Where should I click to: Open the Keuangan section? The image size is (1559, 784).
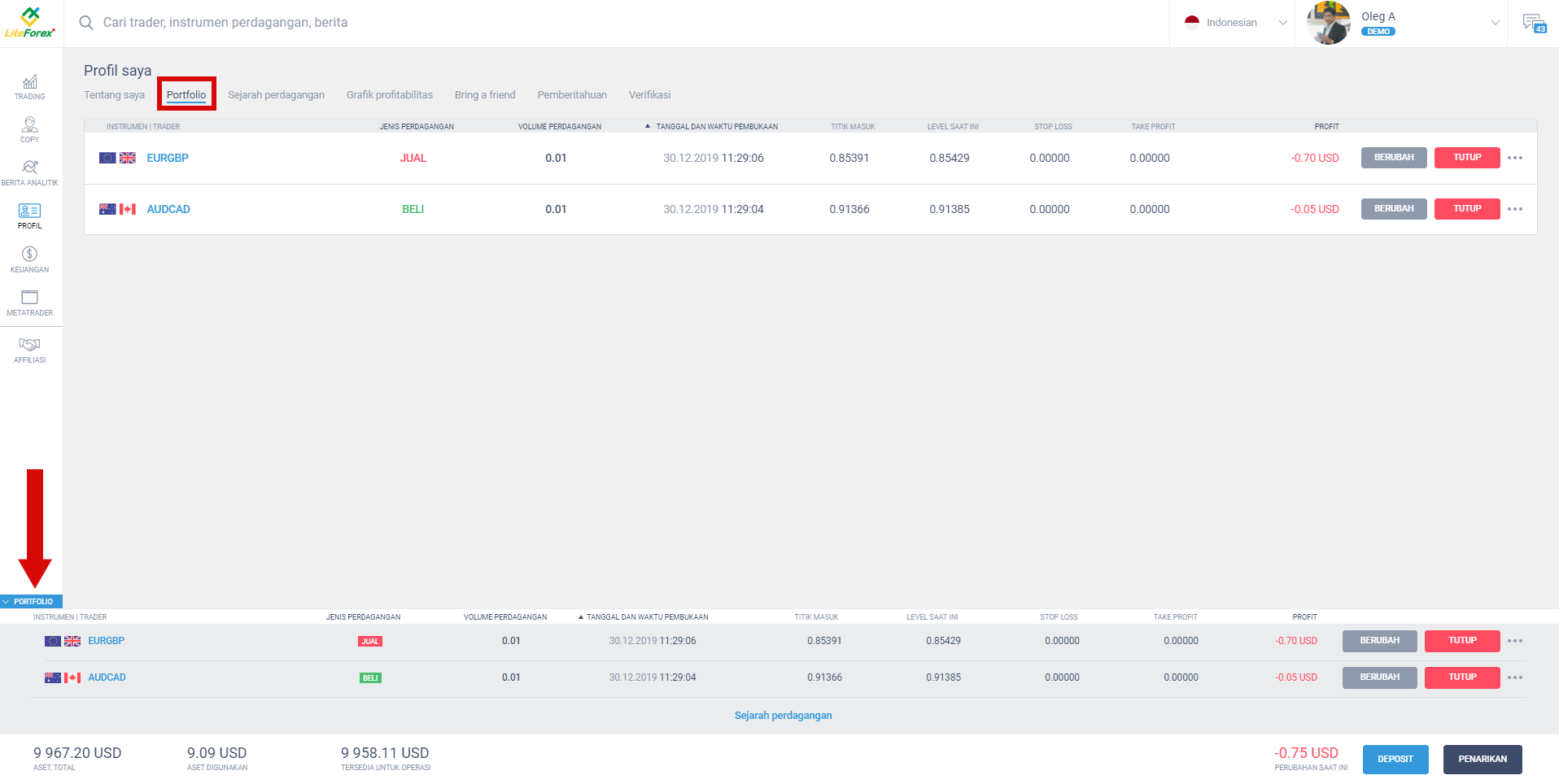(x=29, y=259)
